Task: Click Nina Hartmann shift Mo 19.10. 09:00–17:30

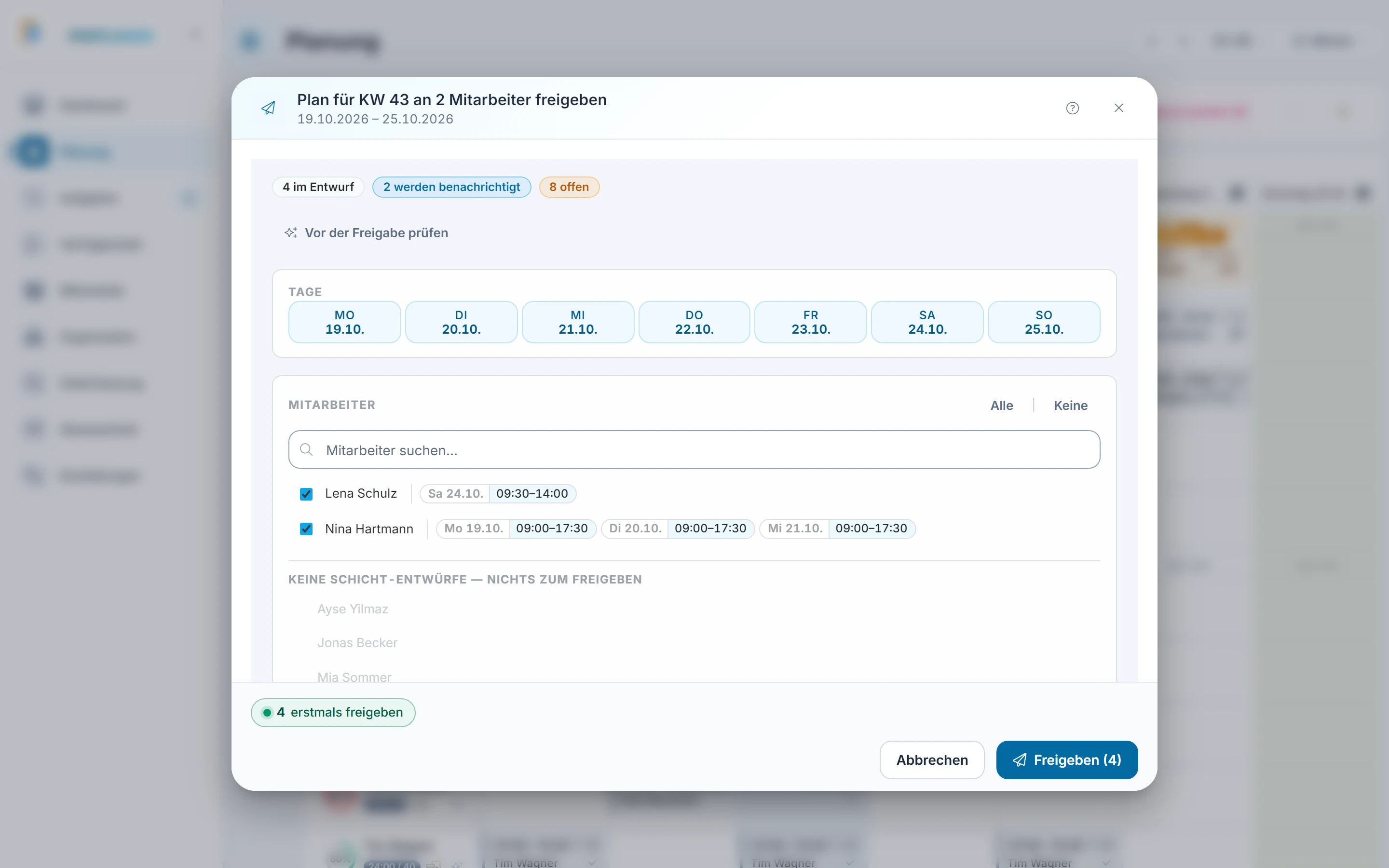Action: [516, 529]
